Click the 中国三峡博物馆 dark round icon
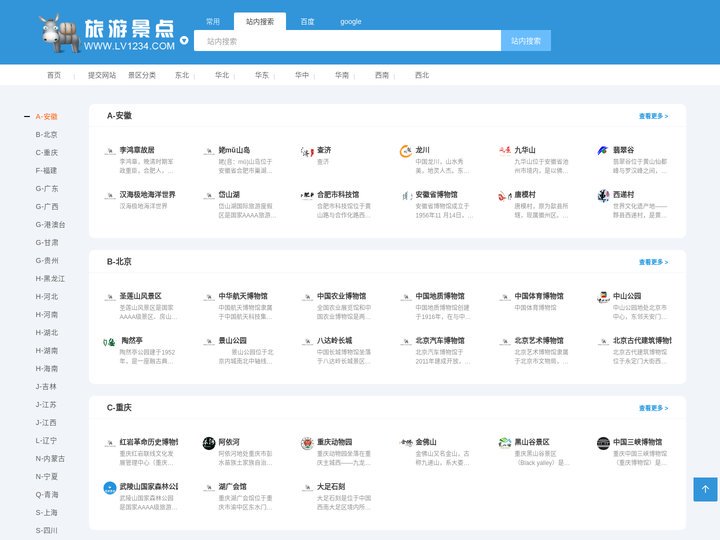This screenshot has width=720, height=540. pos(603,443)
